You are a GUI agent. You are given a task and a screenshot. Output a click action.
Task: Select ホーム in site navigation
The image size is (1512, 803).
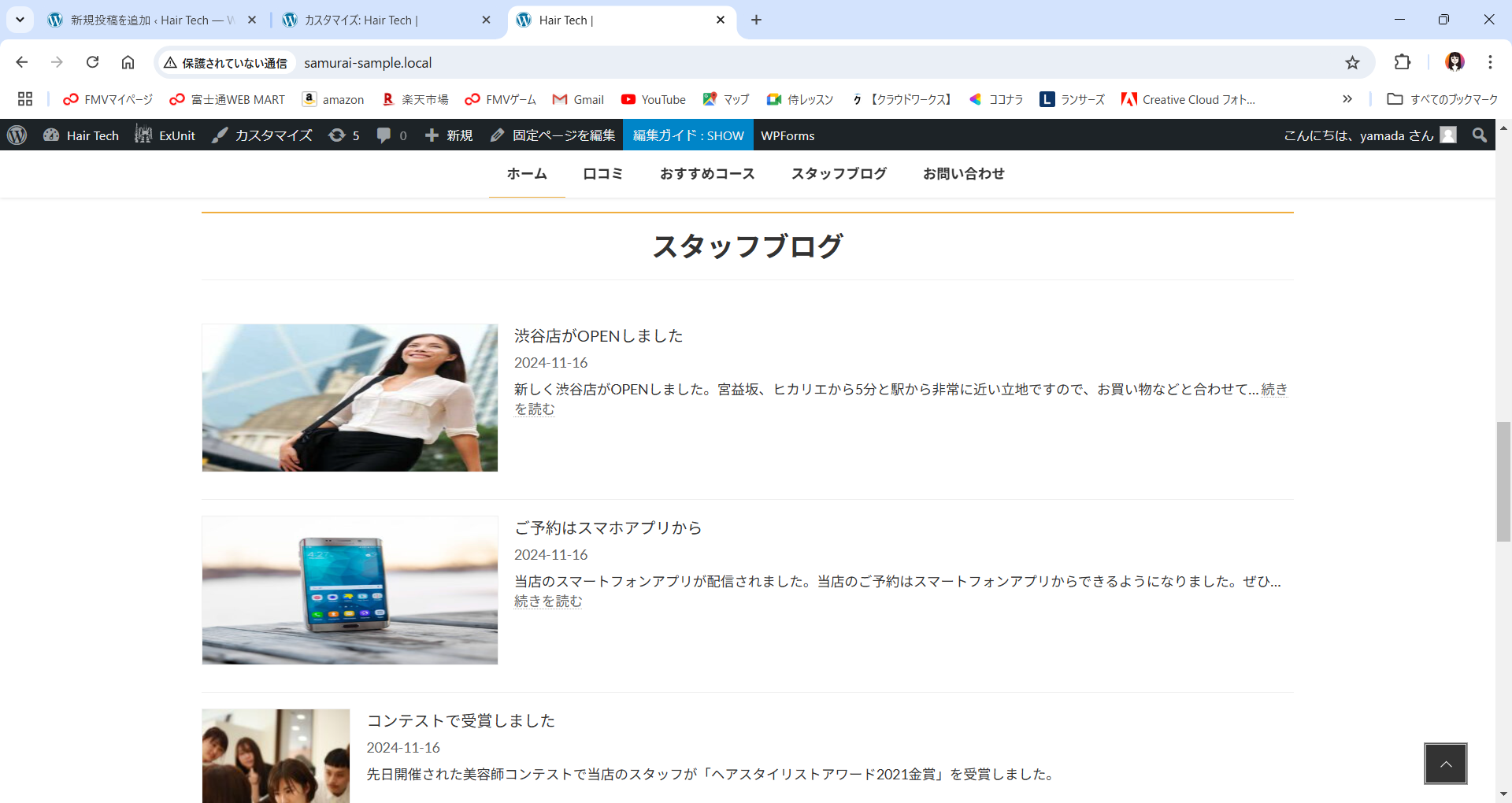(527, 173)
